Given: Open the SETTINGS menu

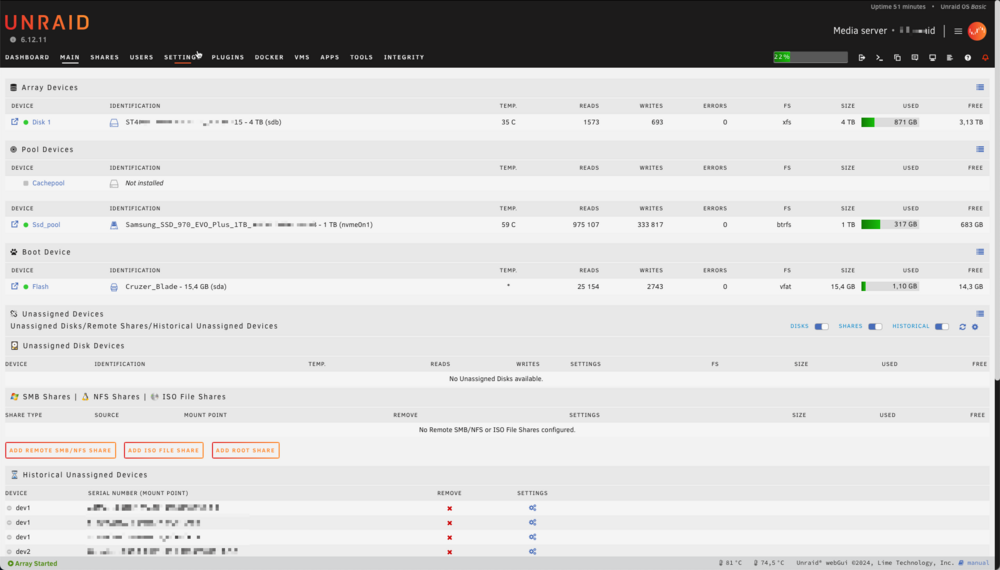Looking at the screenshot, I should coord(182,57).
